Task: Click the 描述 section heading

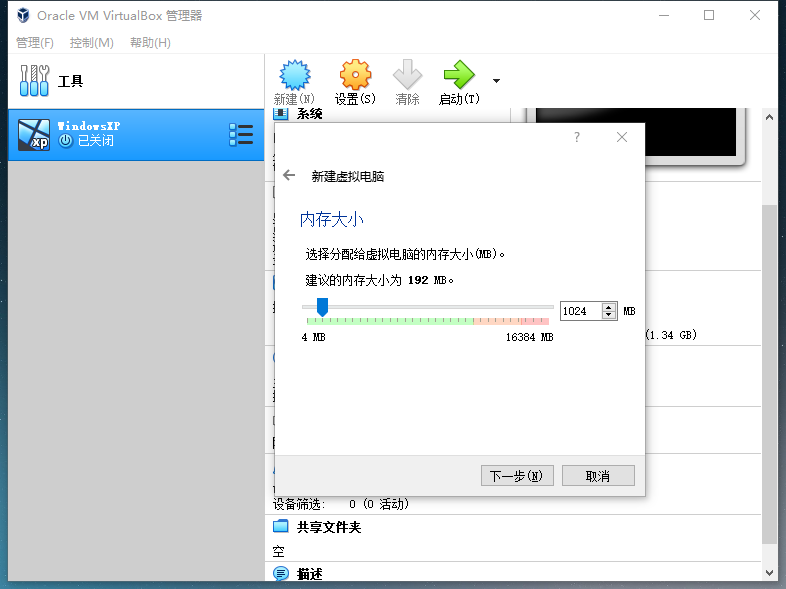Action: pos(309,574)
